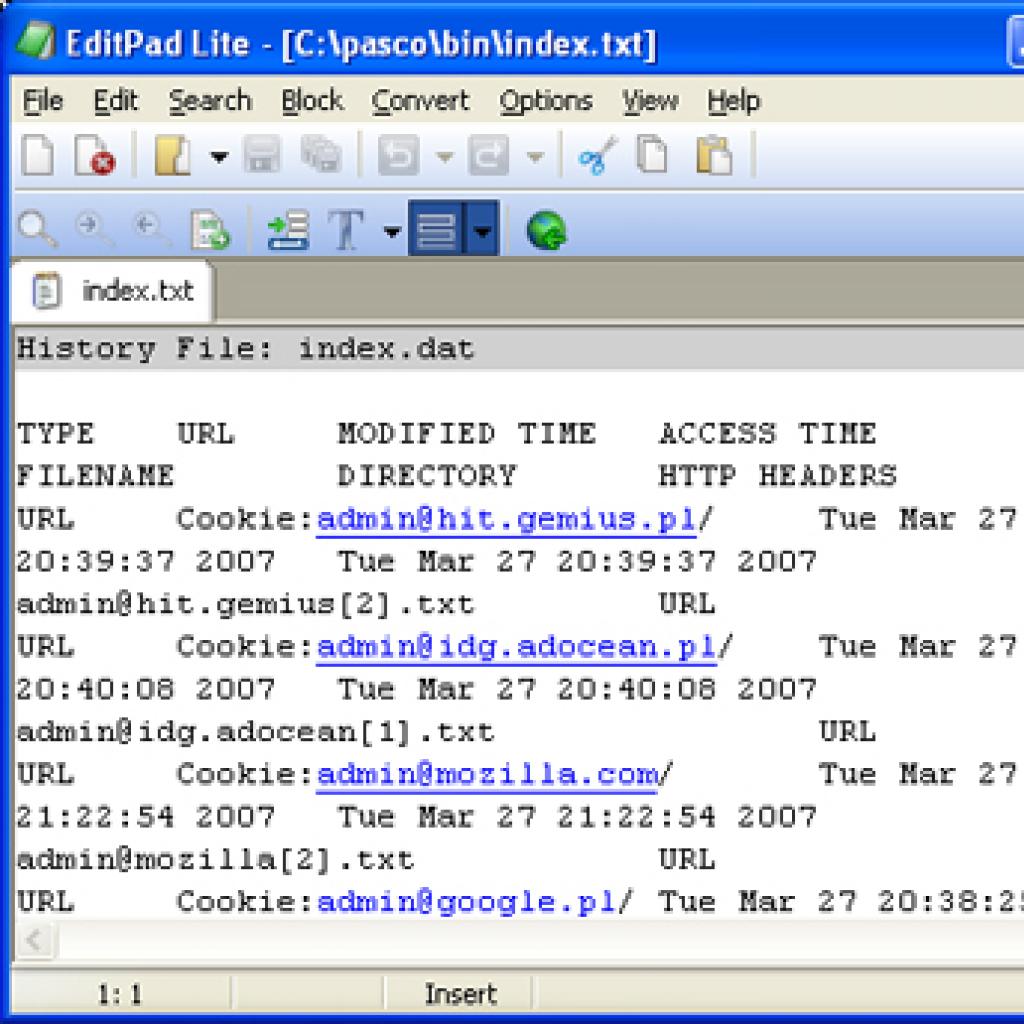Click the first '20:39:37 2007' timestamp
The height and width of the screenshot is (1024, 1024).
tap(145, 562)
